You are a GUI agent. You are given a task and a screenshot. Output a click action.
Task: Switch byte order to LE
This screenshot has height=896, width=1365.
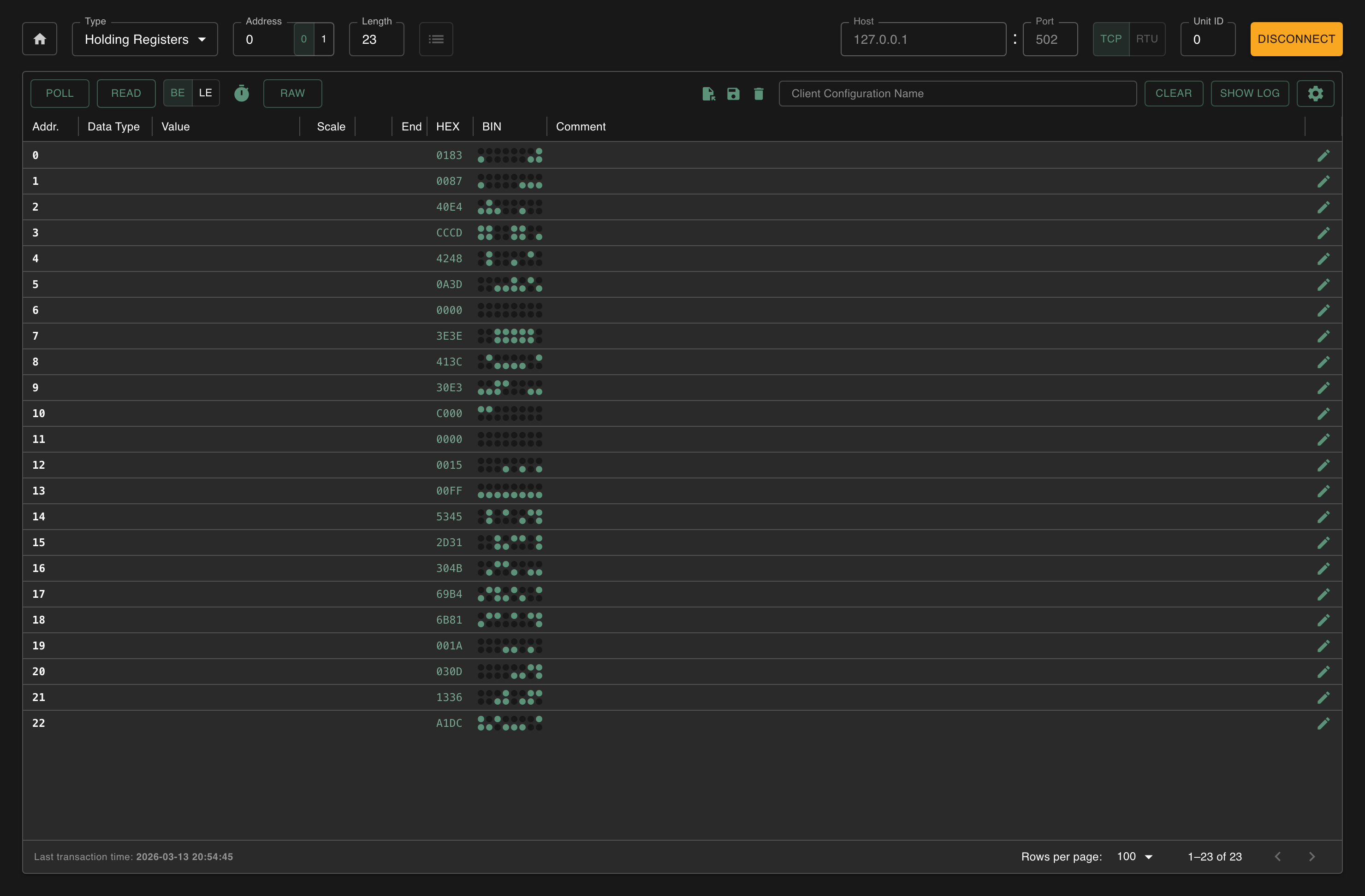point(205,93)
